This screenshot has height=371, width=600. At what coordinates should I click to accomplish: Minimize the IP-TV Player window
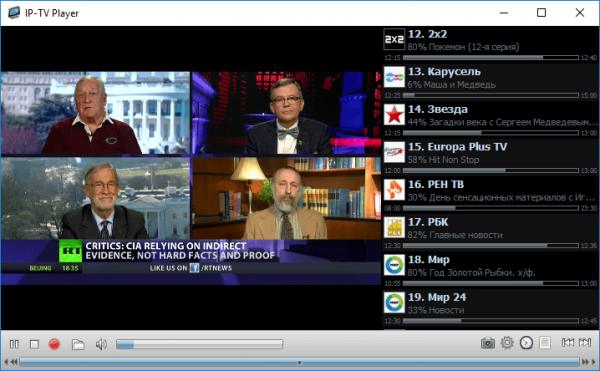coord(504,13)
